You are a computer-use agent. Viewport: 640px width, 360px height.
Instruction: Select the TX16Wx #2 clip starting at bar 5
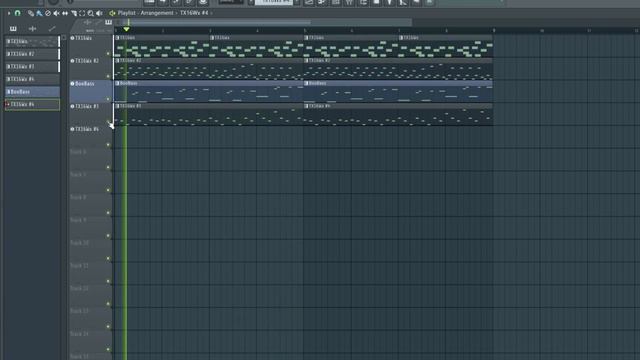click(x=398, y=68)
